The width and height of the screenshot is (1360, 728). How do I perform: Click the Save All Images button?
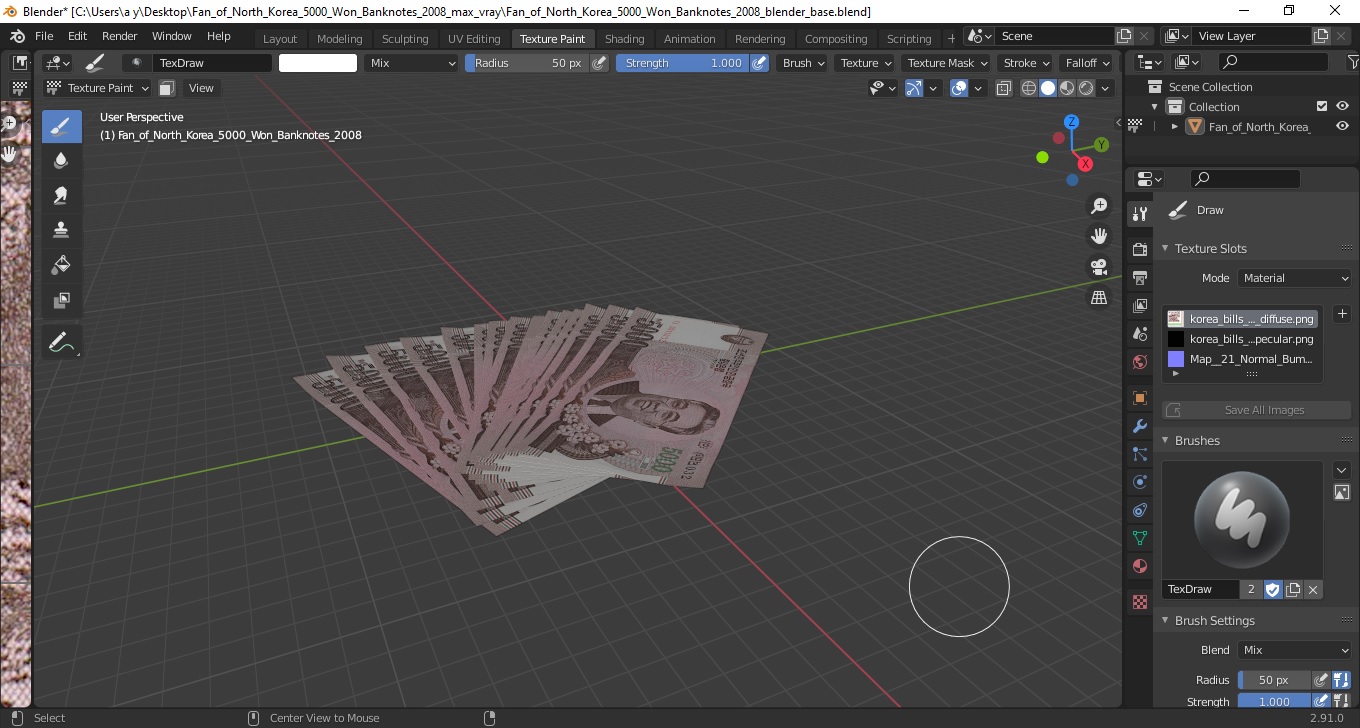click(x=1257, y=410)
